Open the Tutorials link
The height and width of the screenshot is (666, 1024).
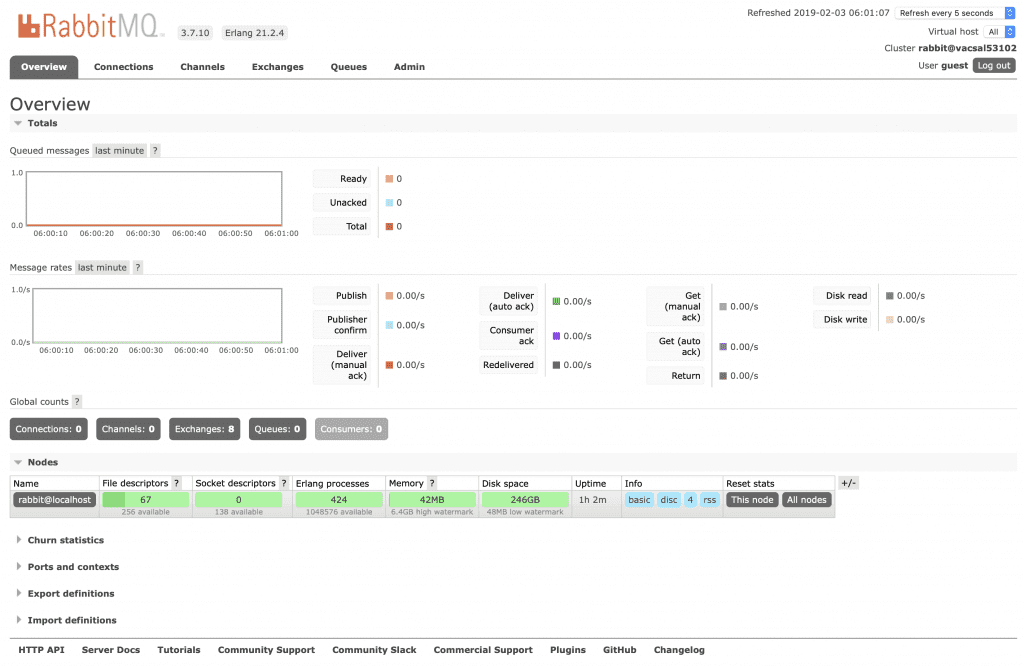pyautogui.click(x=179, y=650)
